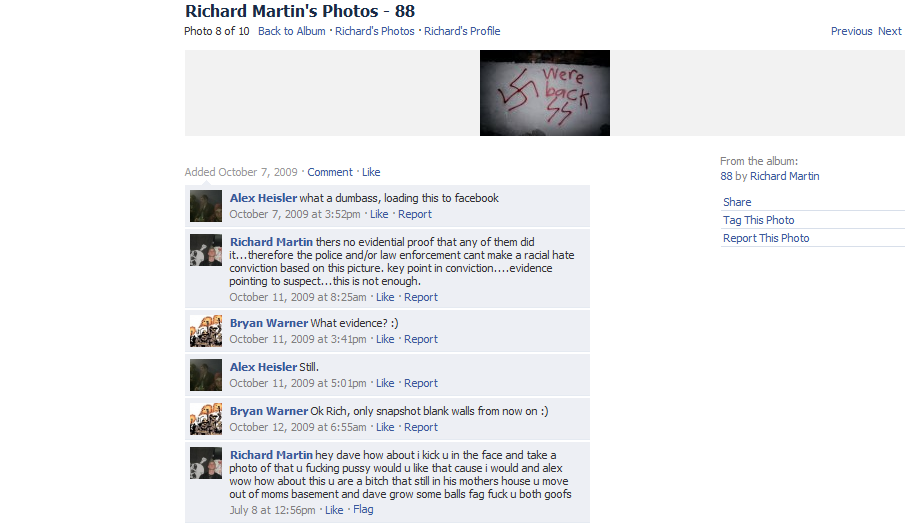Go to the Previous photo
921x523 pixels.
tap(851, 31)
